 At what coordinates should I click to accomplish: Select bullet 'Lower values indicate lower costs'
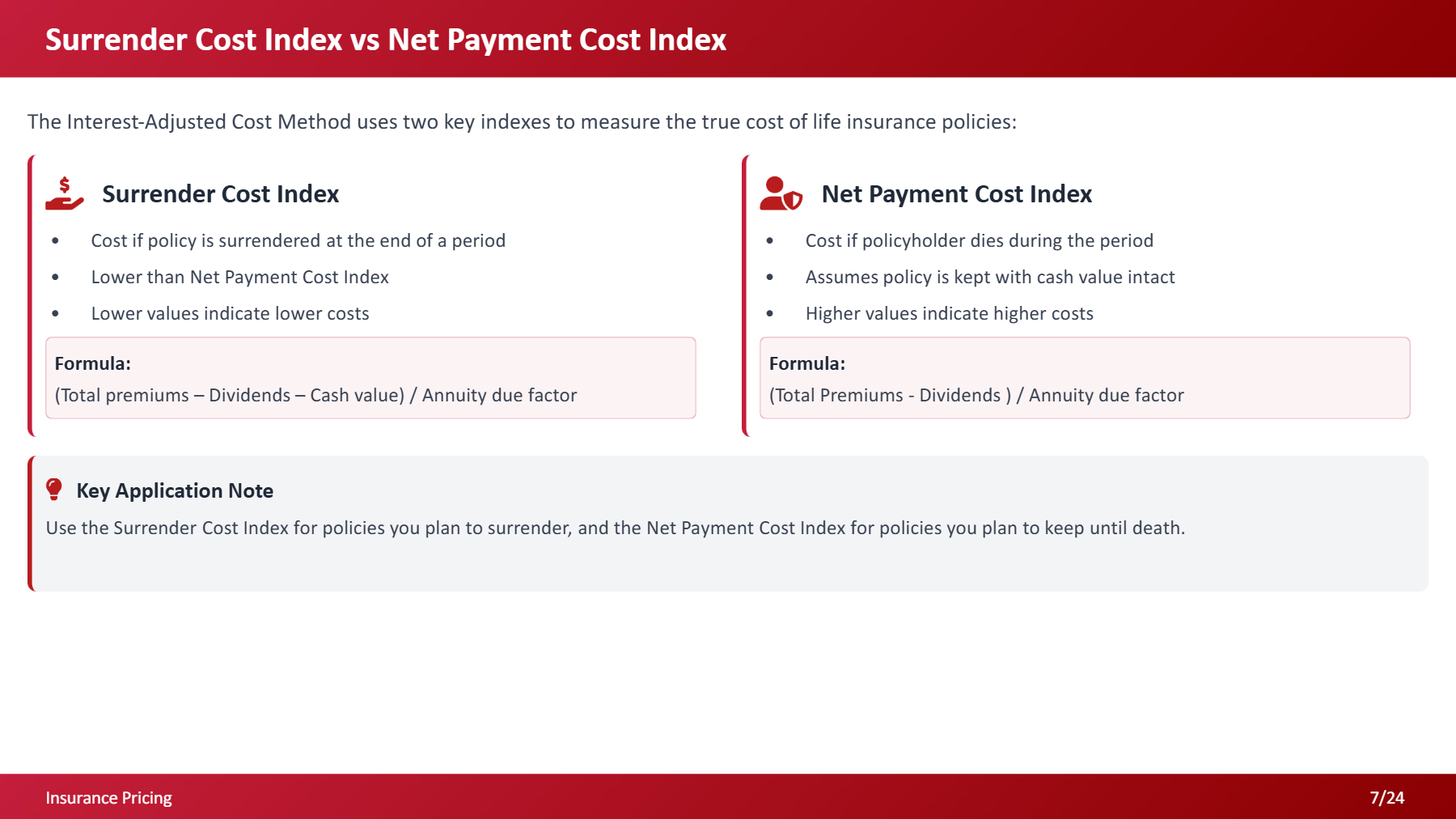pyautogui.click(x=231, y=313)
